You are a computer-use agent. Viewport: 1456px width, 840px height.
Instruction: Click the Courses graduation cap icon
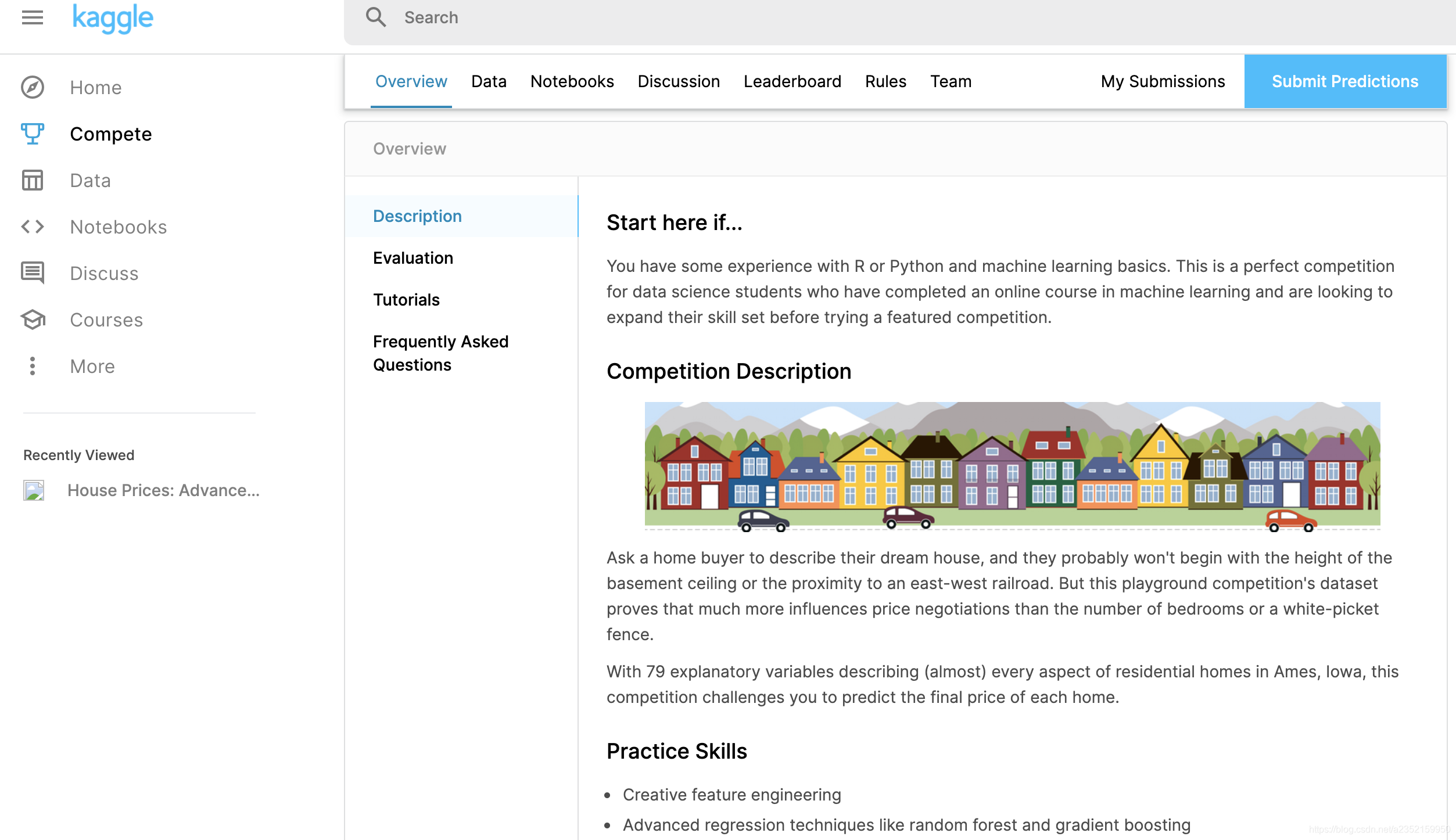[x=33, y=320]
